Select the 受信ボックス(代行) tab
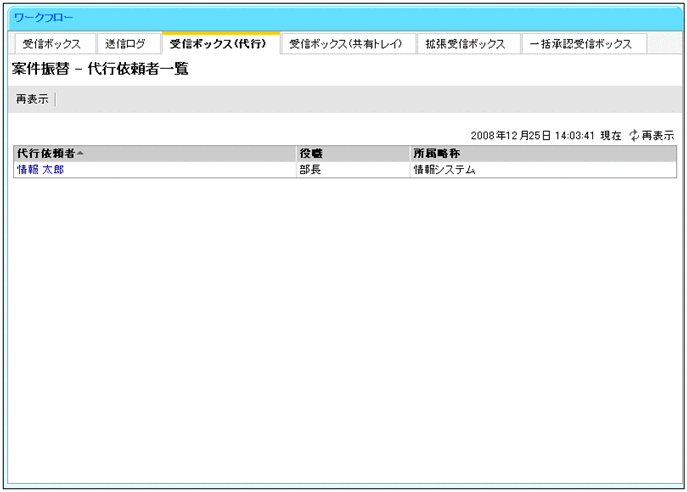This screenshot has width=687, height=492. click(221, 43)
